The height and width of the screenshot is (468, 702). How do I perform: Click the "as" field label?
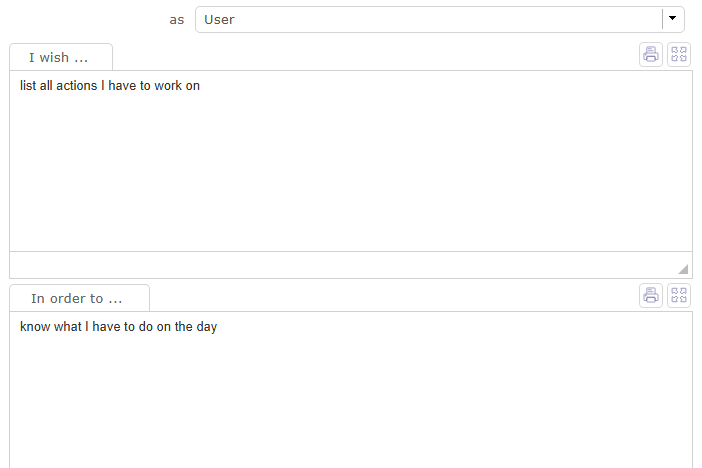click(177, 20)
